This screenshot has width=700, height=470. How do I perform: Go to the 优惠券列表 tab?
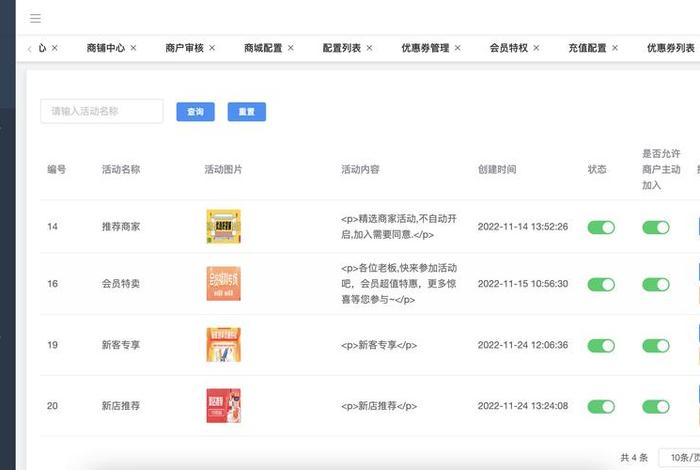pos(671,48)
